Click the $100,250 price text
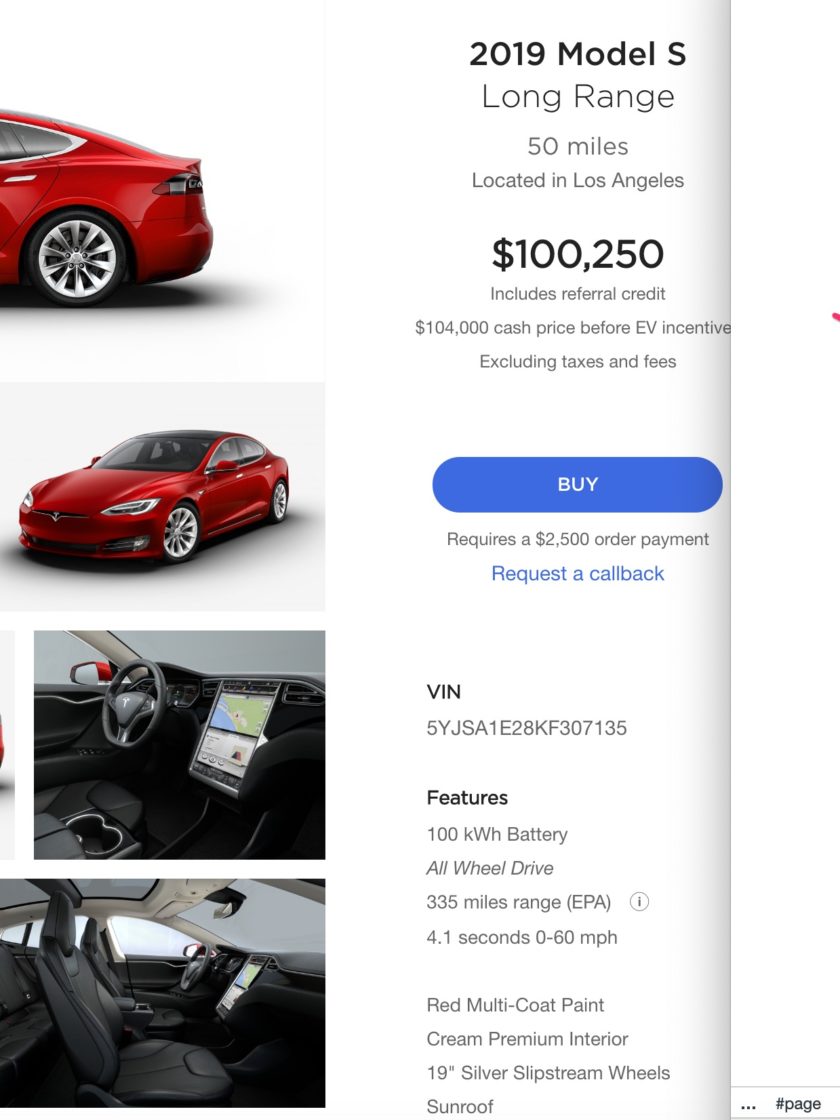Image resolution: width=840 pixels, height=1120 pixels. (x=577, y=254)
